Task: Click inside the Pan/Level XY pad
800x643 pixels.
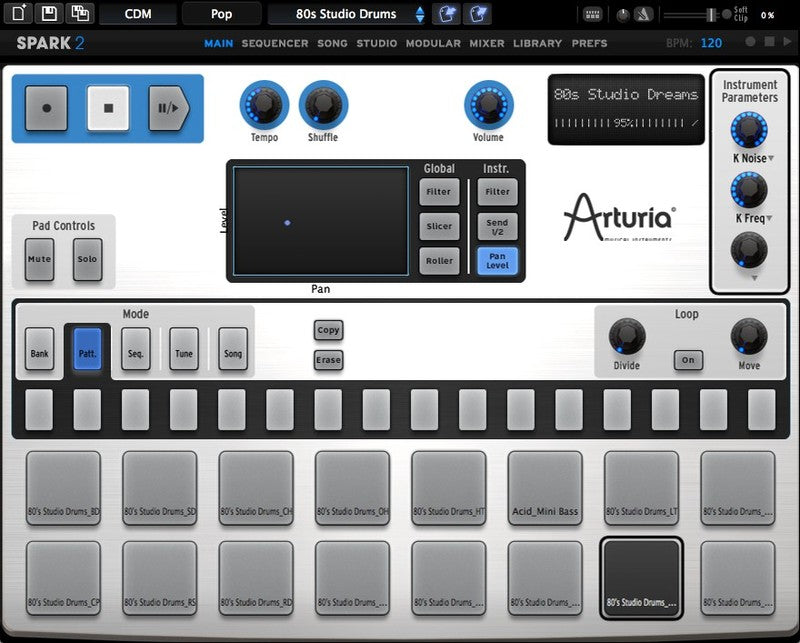Action: pos(321,221)
